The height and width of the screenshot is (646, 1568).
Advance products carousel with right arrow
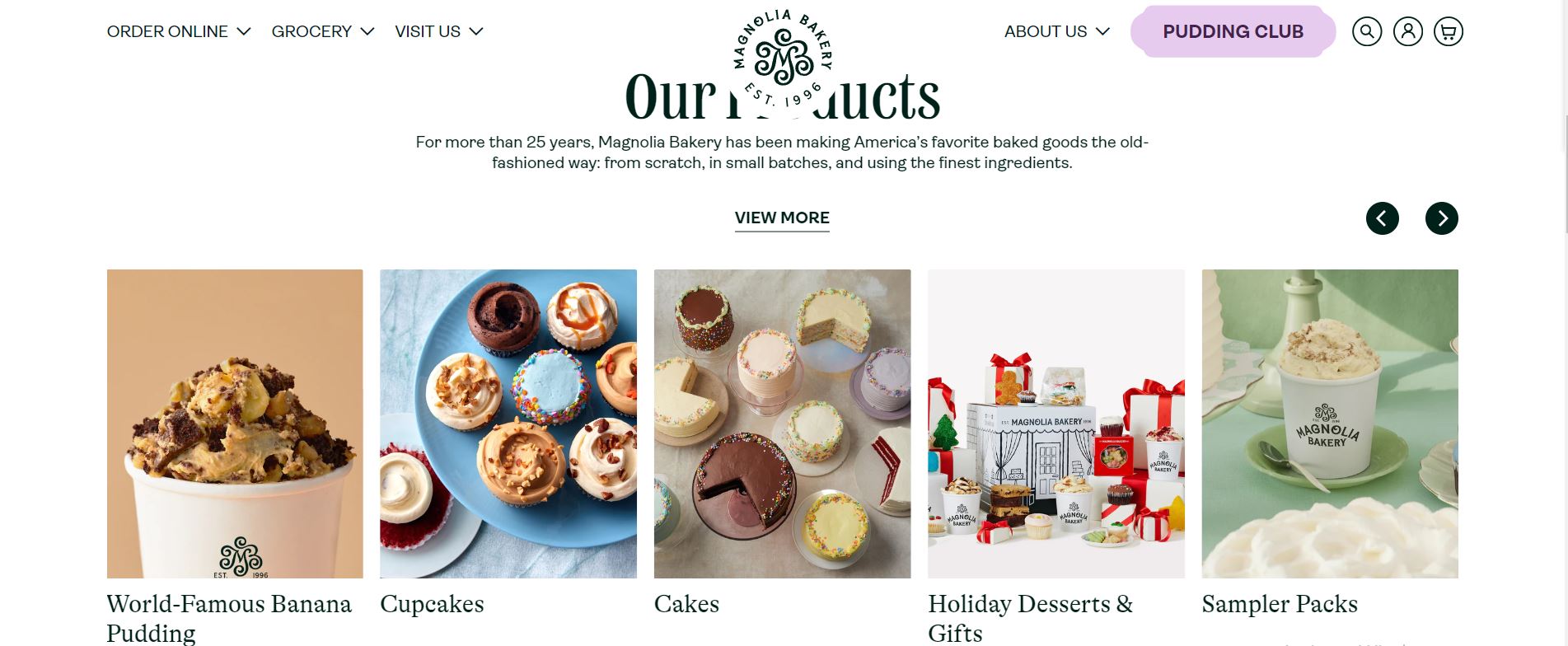[1441, 218]
